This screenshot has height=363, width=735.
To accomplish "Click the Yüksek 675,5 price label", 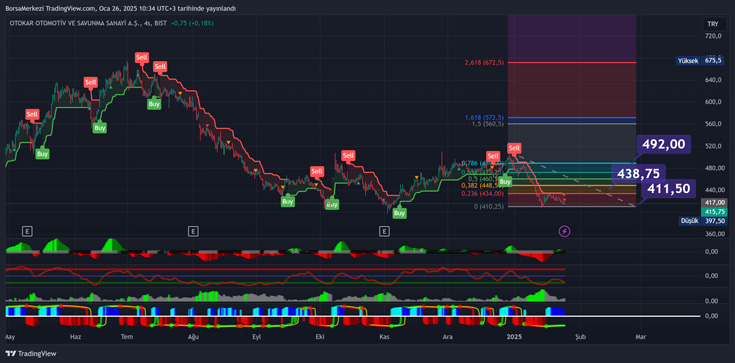I will coord(699,61).
